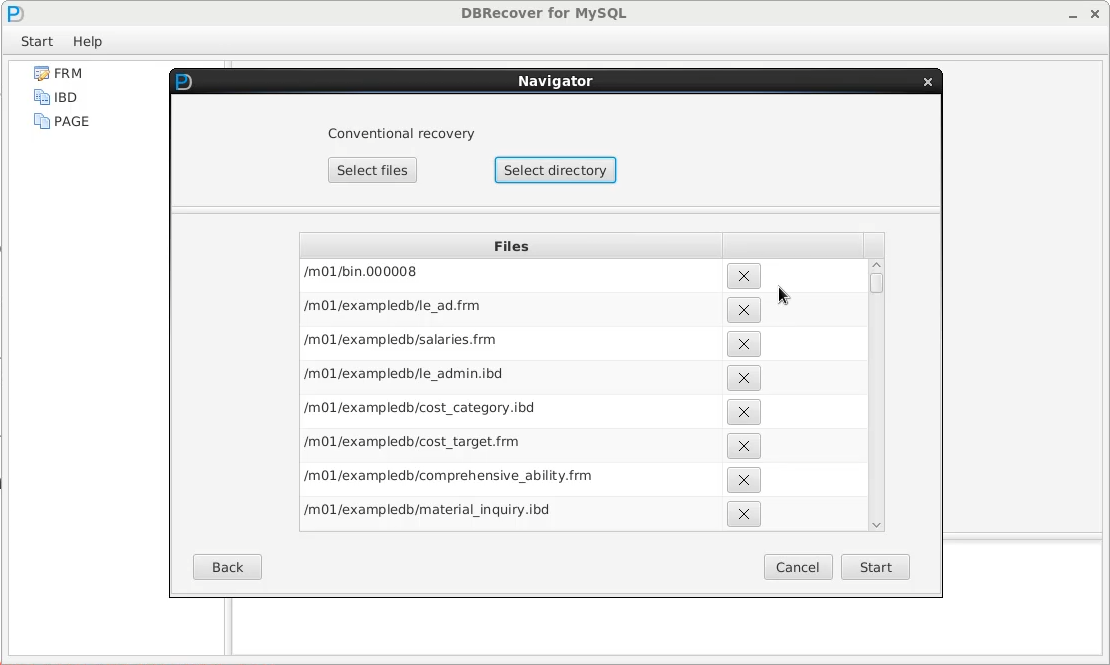1110x665 pixels.
Task: Remove material_inquiry.ibd with its X button
Action: pos(743,514)
